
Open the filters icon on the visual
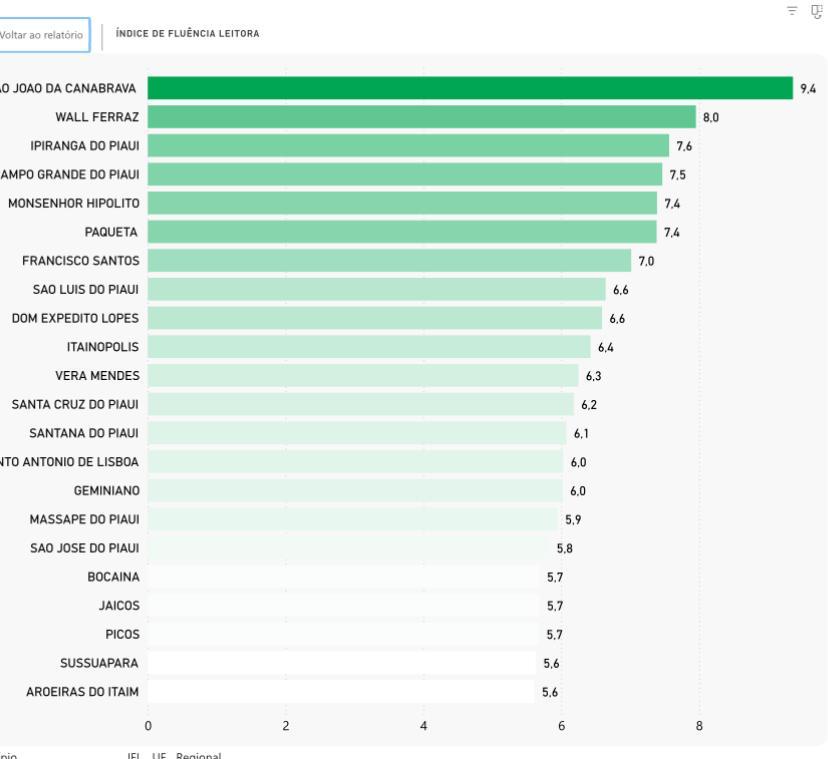click(x=792, y=10)
